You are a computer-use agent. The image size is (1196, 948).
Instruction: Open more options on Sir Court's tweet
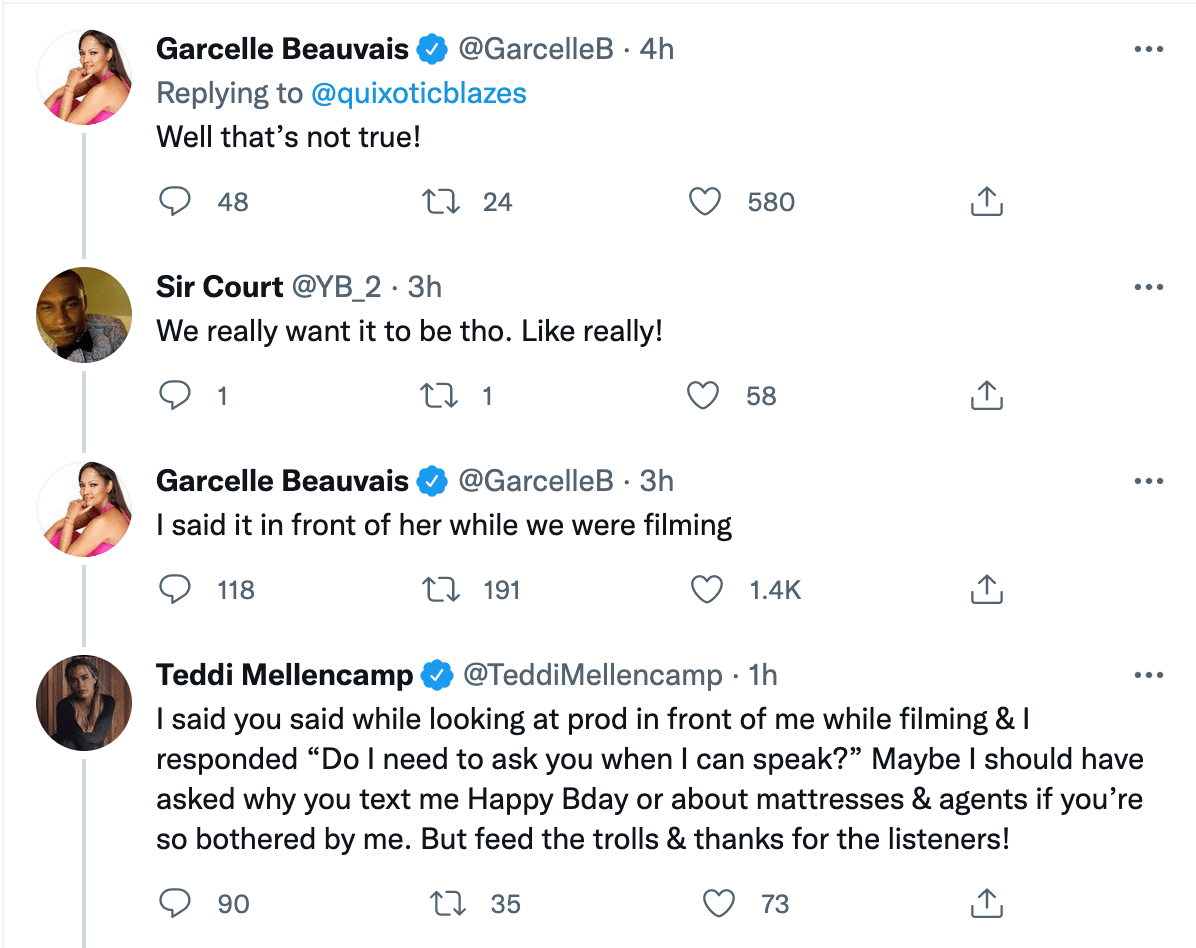pos(1149,287)
